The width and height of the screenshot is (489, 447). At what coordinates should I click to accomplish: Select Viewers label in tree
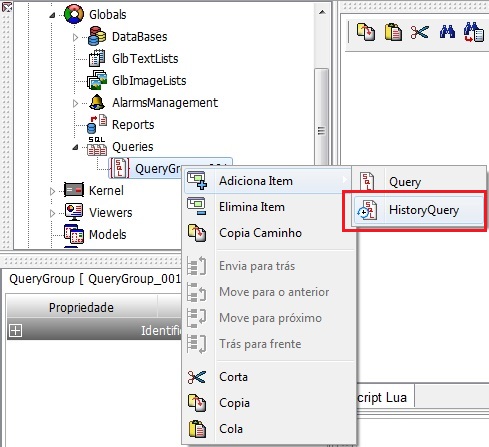111,212
